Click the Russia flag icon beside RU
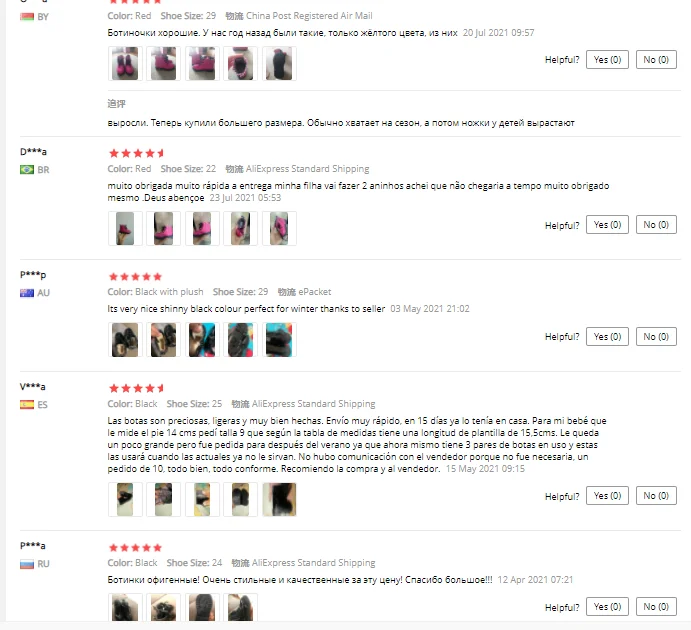 click(27, 564)
